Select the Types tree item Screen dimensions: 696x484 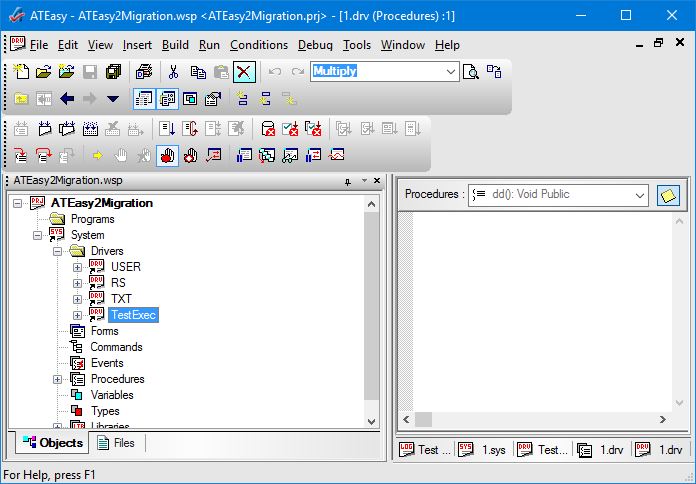click(105, 411)
